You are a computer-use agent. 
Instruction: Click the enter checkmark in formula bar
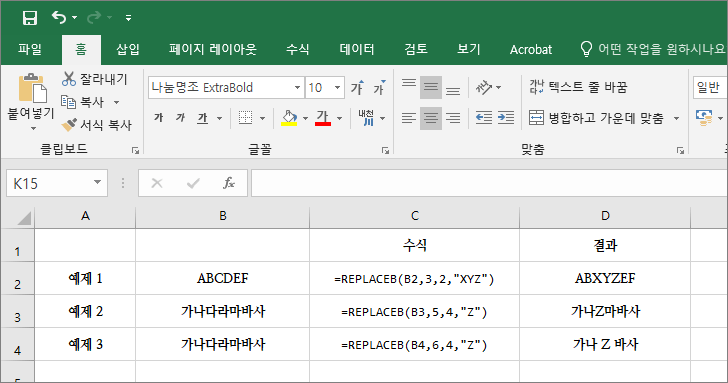(x=193, y=183)
